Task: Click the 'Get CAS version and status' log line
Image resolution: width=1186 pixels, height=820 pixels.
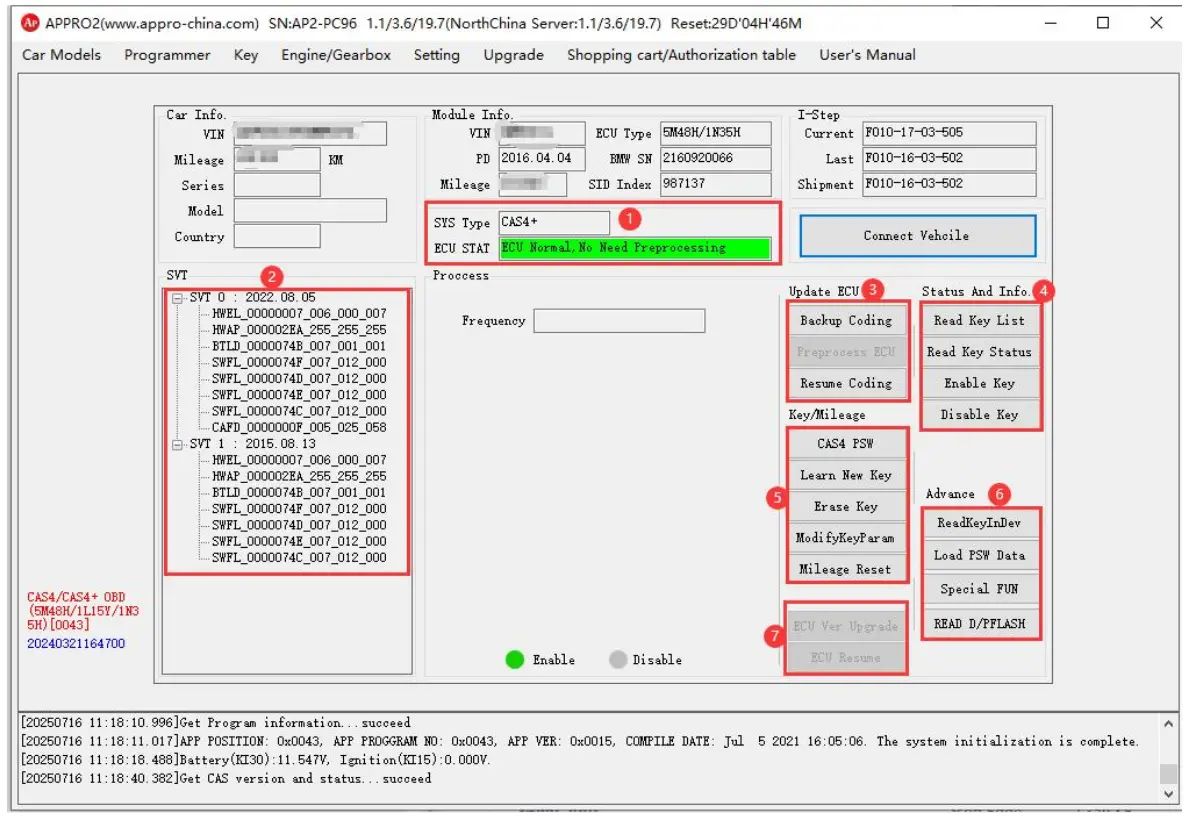Action: 226,778
